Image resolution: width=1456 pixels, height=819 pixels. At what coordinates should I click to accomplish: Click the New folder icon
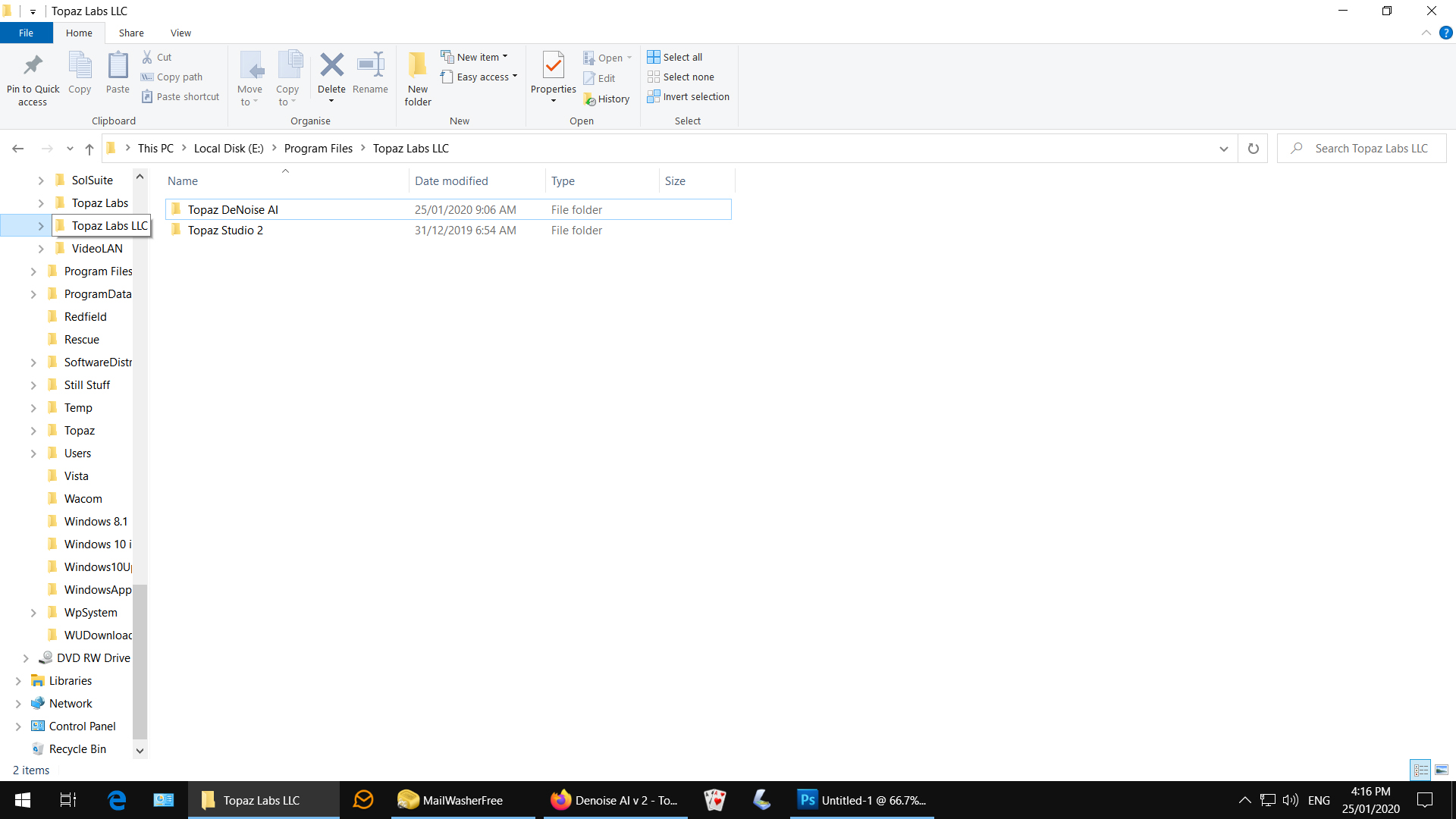pos(418,66)
